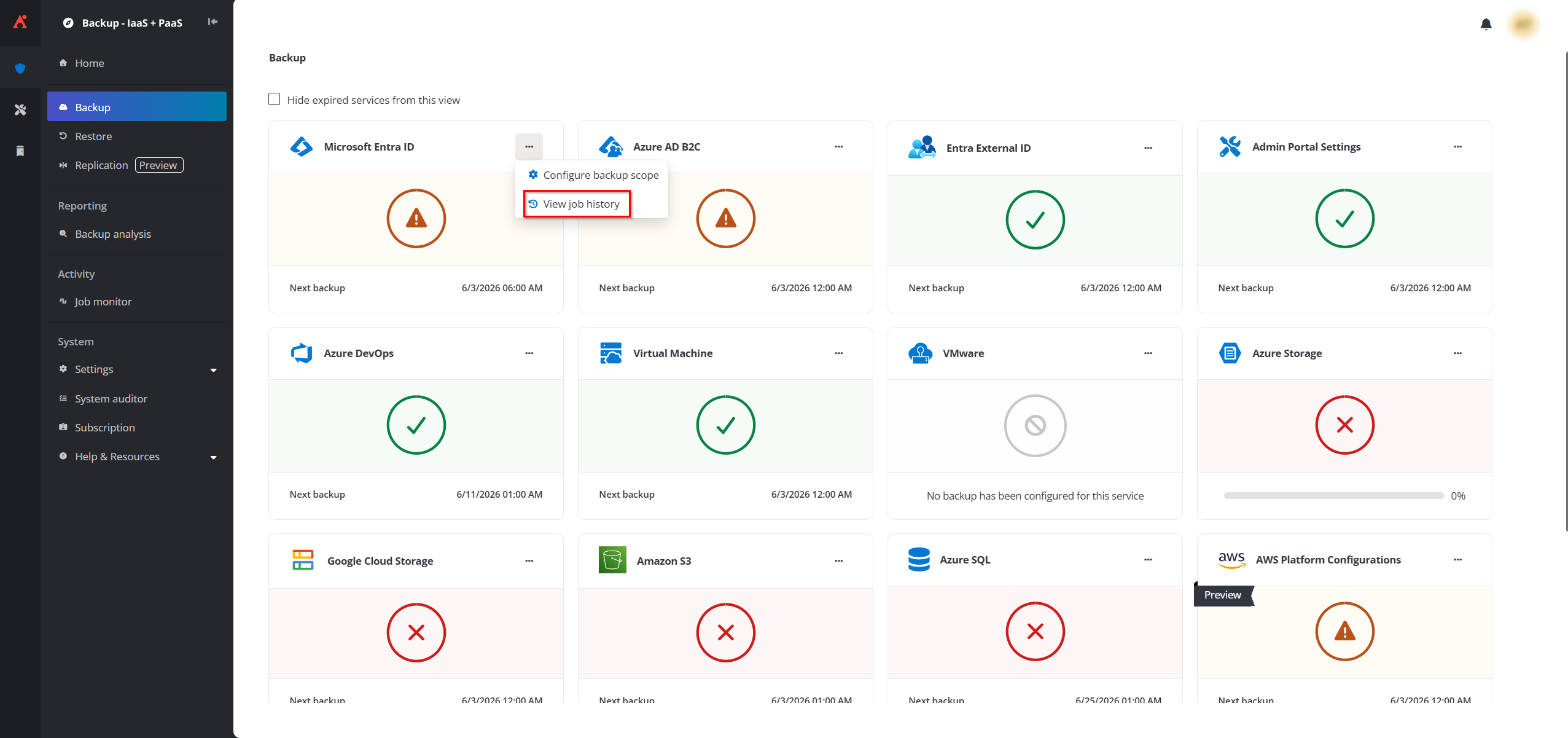Open Entra External ID more options
This screenshot has width=1568, height=738.
[x=1149, y=148]
